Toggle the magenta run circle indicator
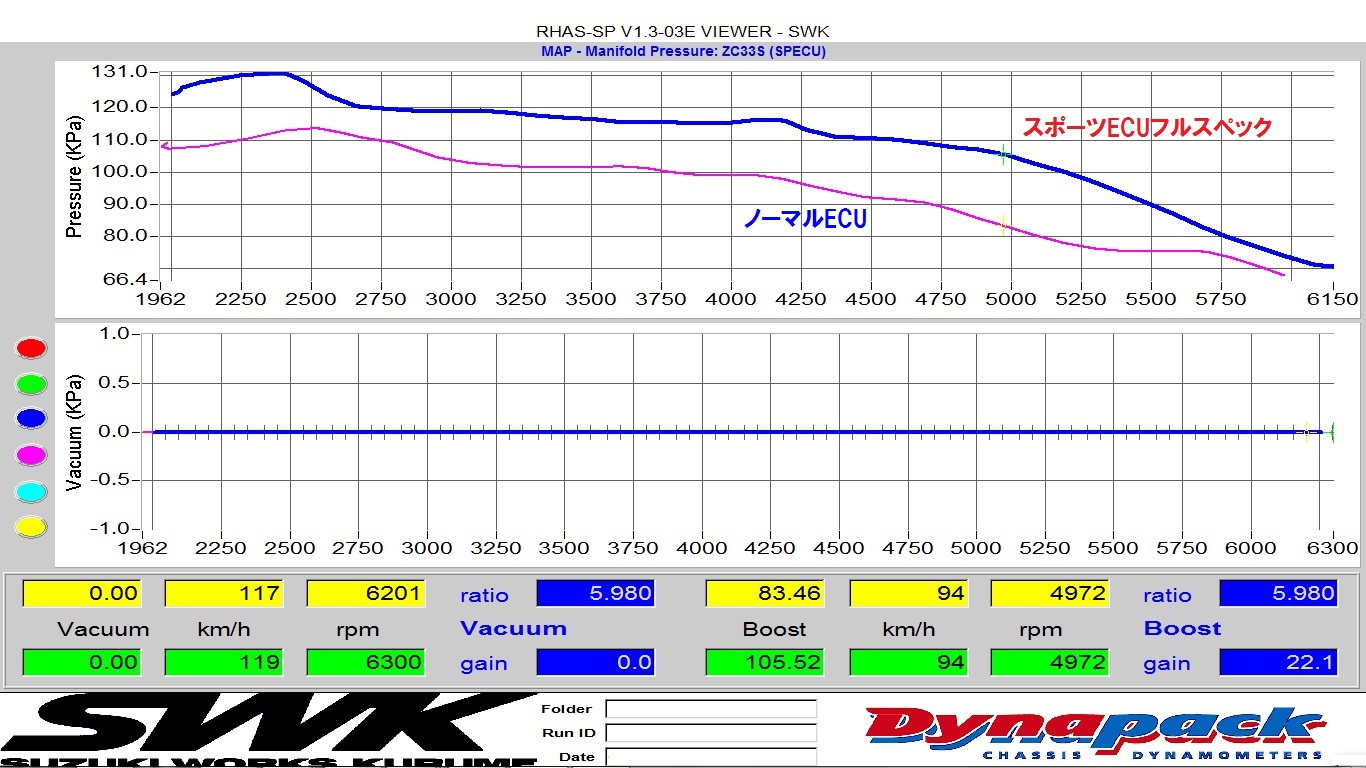Image resolution: width=1366 pixels, height=768 pixels. click(x=31, y=456)
